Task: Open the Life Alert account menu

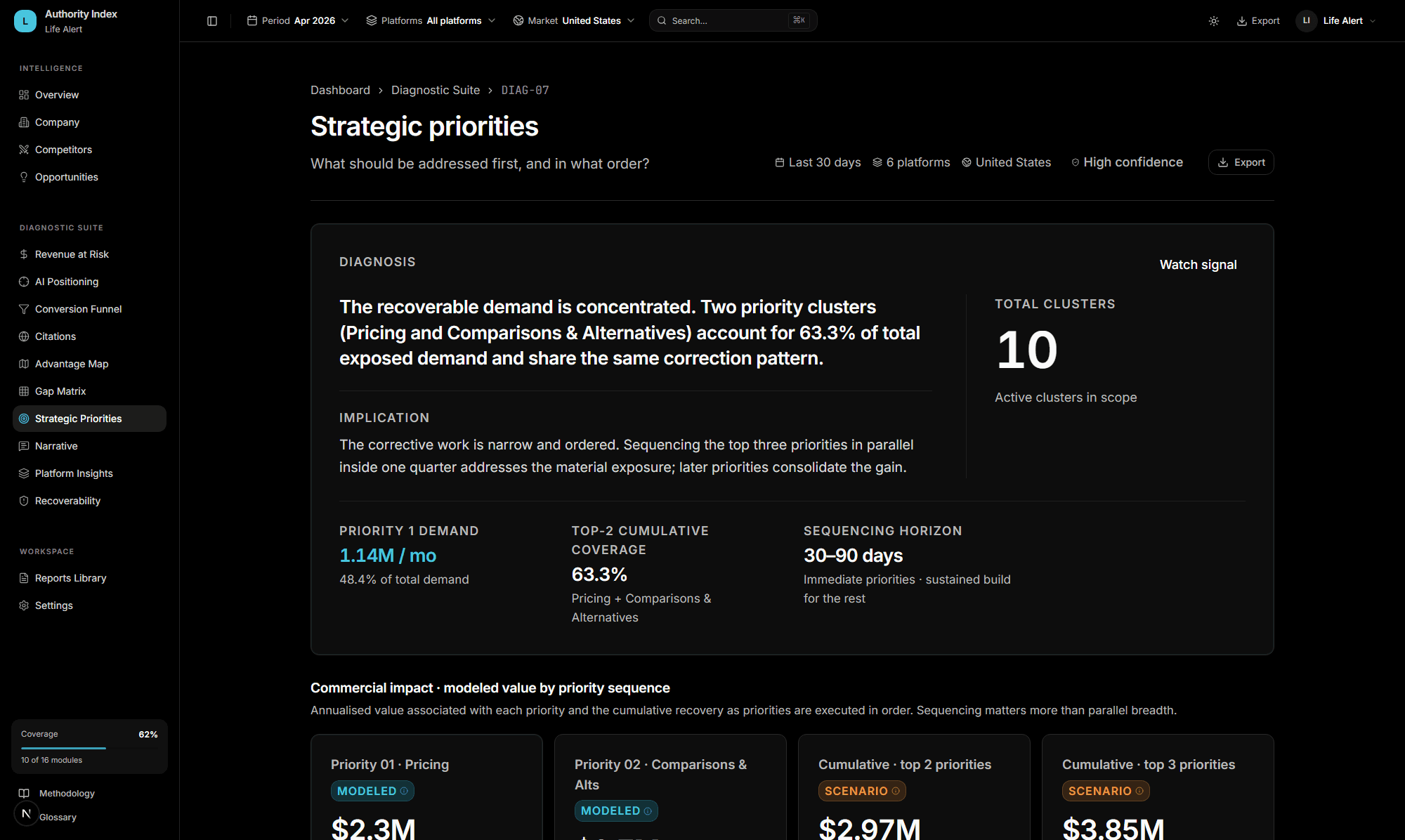Action: coord(1337,21)
